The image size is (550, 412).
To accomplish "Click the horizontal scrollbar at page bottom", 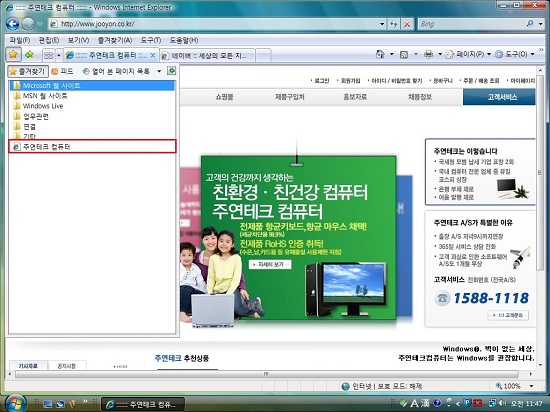I will (267, 374).
